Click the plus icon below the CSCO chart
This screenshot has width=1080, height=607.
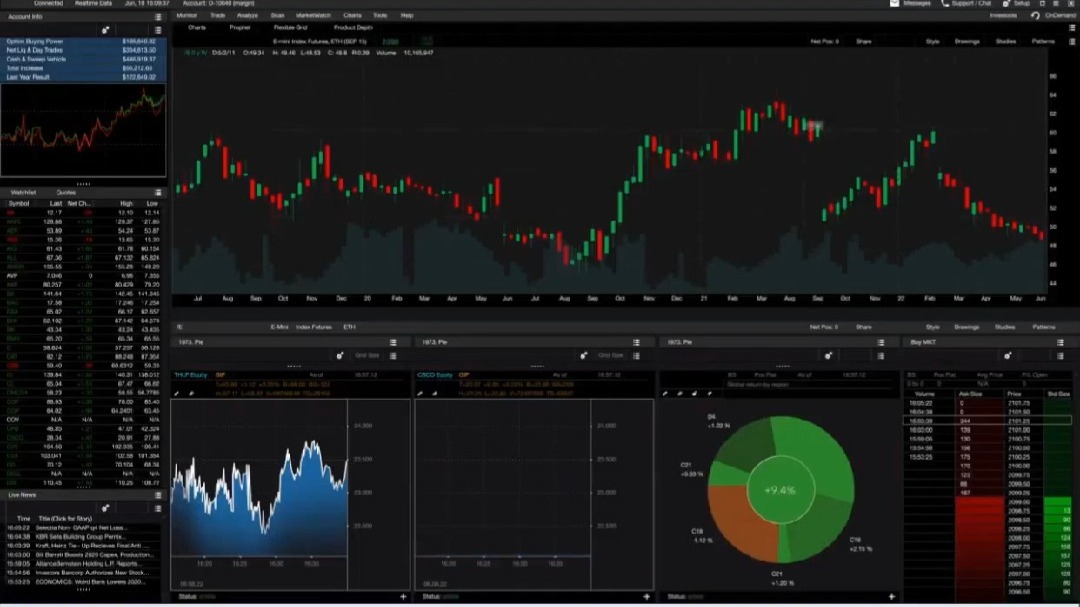pos(646,597)
